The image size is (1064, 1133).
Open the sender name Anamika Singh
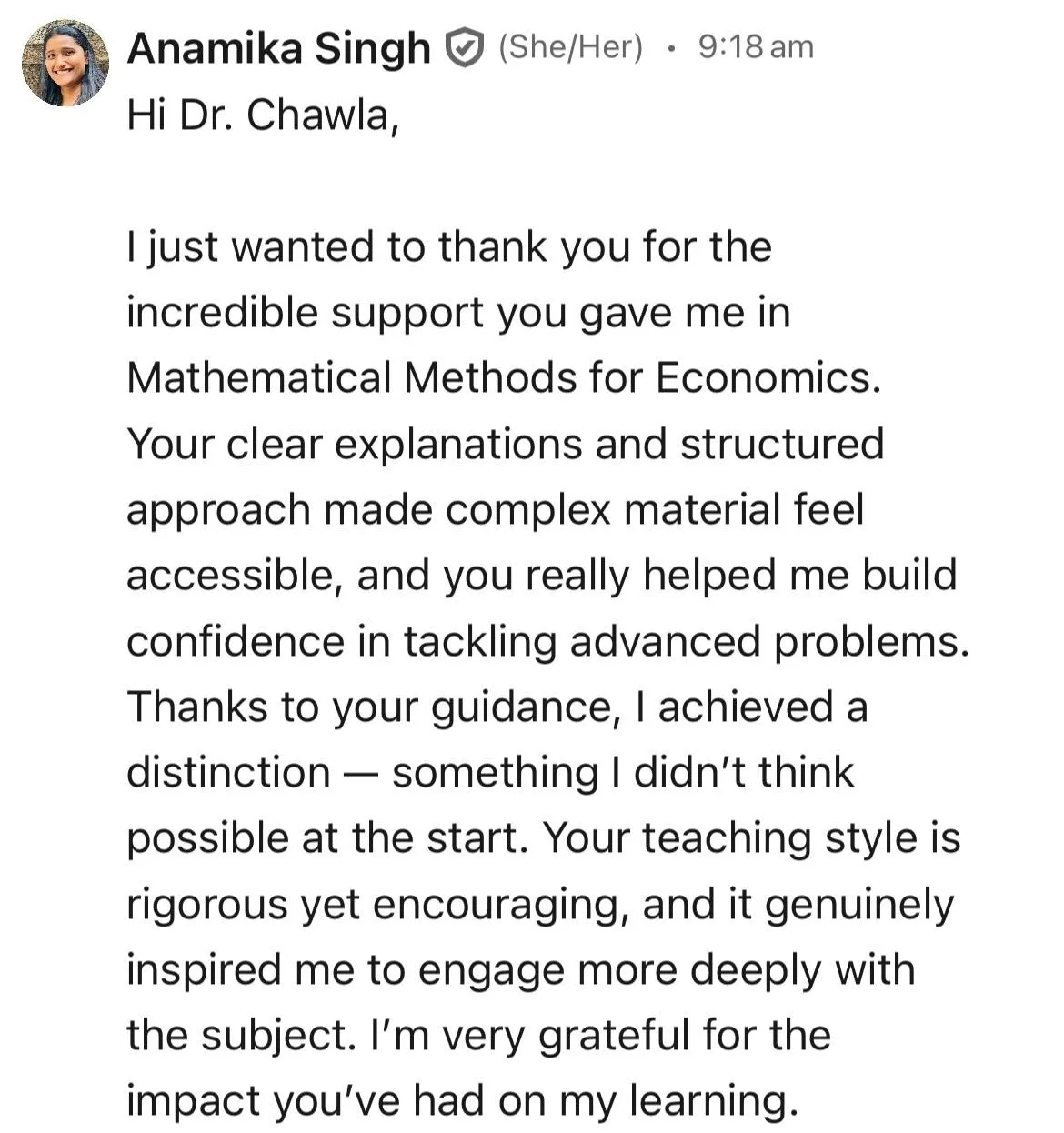click(x=278, y=48)
